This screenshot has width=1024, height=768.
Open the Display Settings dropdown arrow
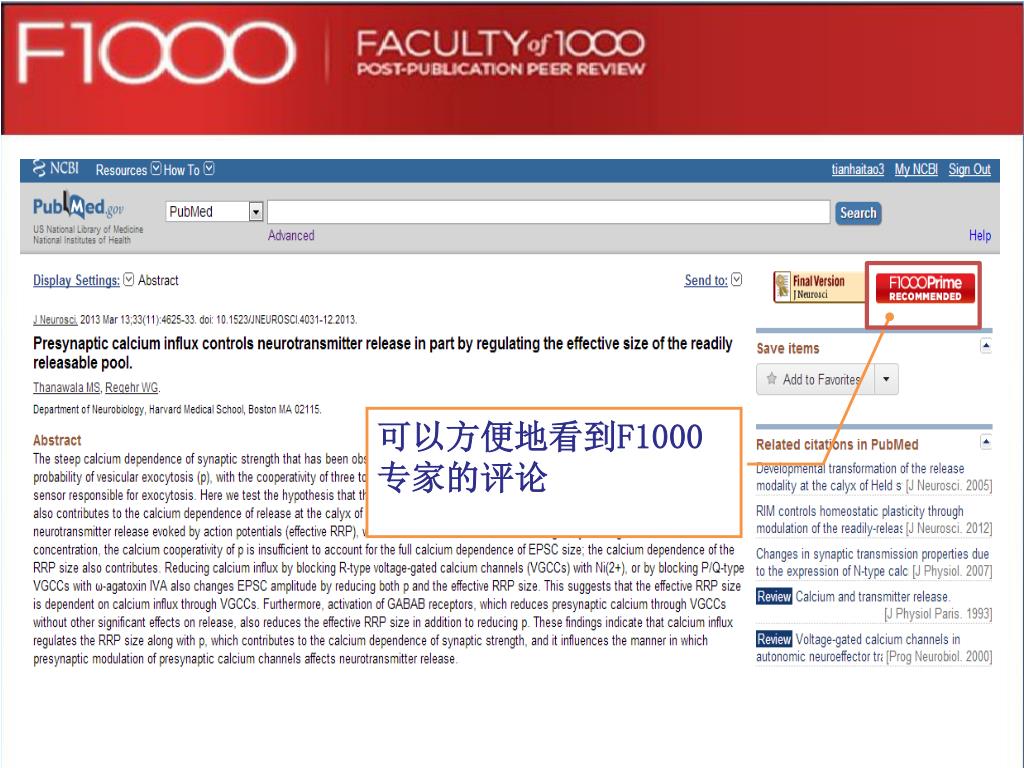(129, 280)
